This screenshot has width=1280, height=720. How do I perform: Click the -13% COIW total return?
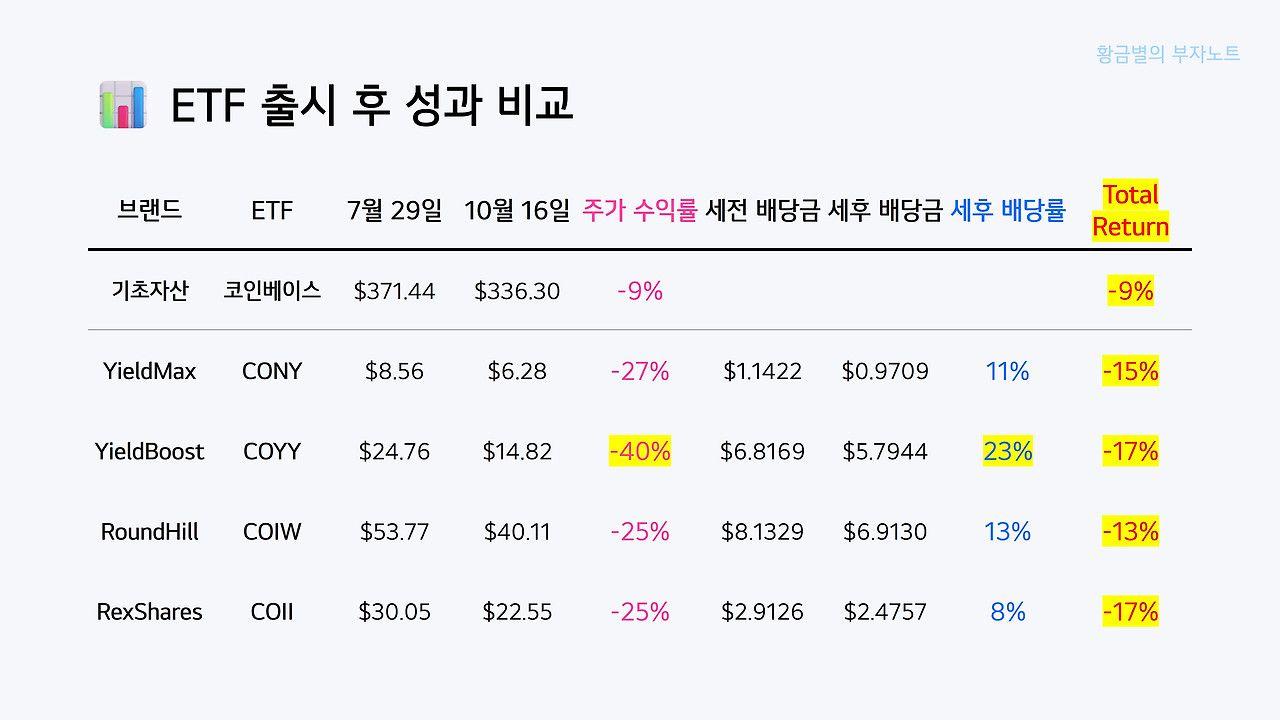[x=1130, y=531]
